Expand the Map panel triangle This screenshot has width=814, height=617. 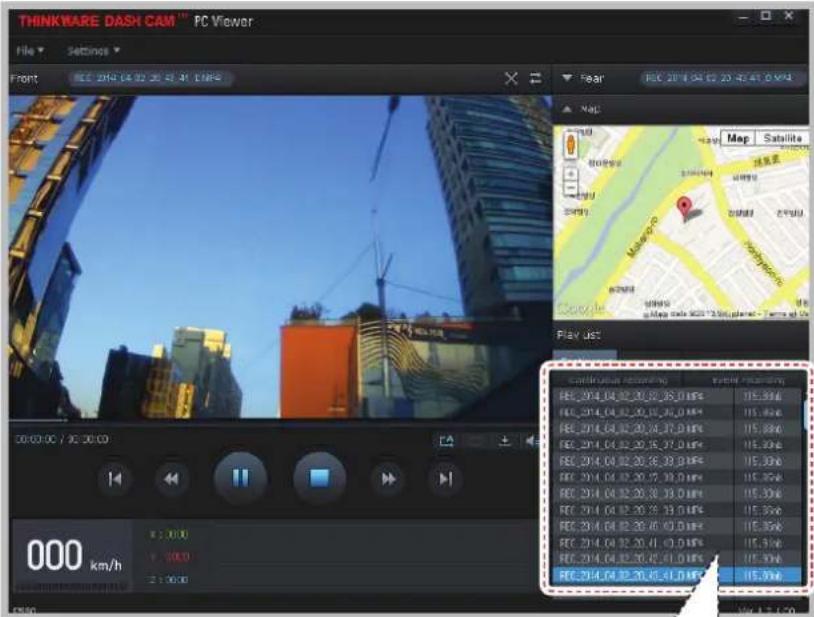[x=567, y=109]
